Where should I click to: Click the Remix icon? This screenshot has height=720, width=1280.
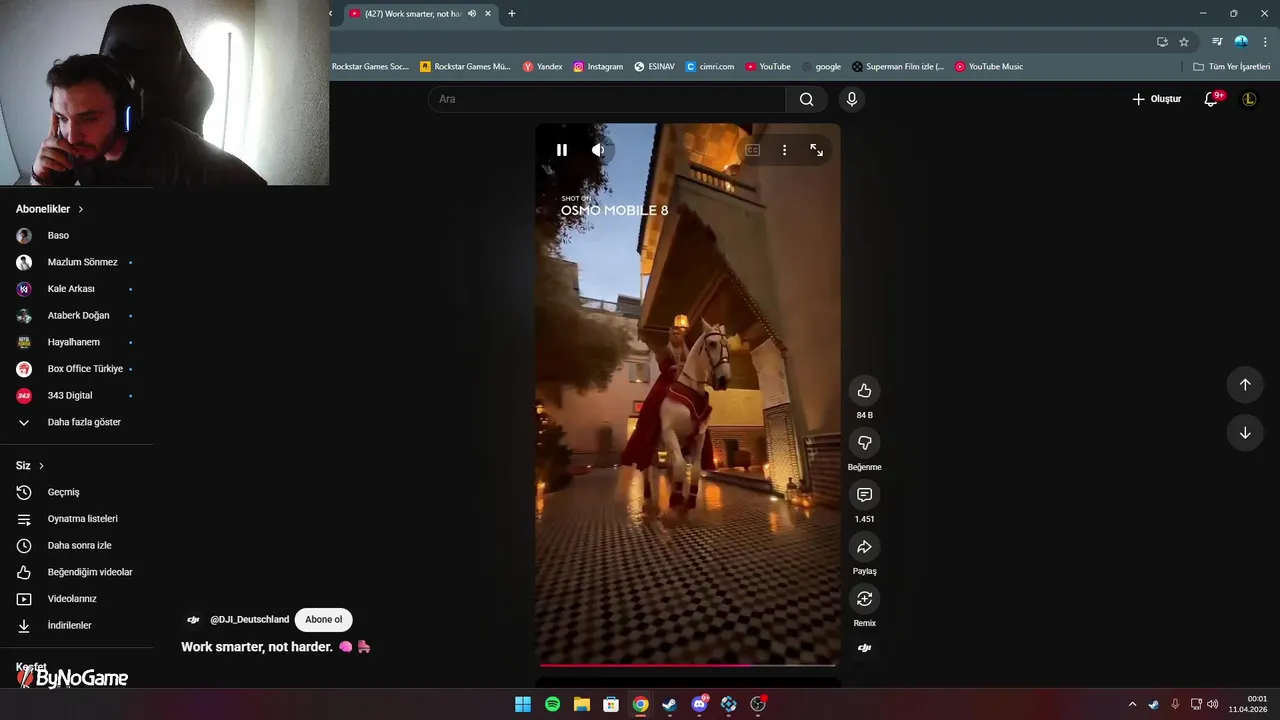click(864, 599)
